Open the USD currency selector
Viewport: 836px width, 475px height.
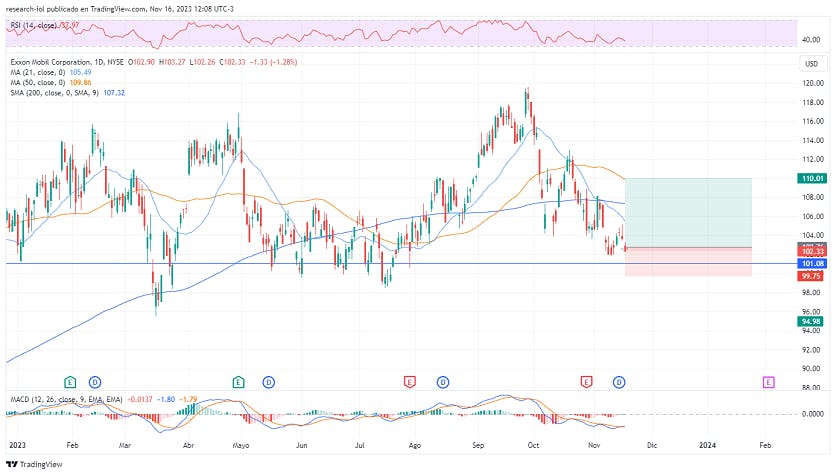[811, 64]
